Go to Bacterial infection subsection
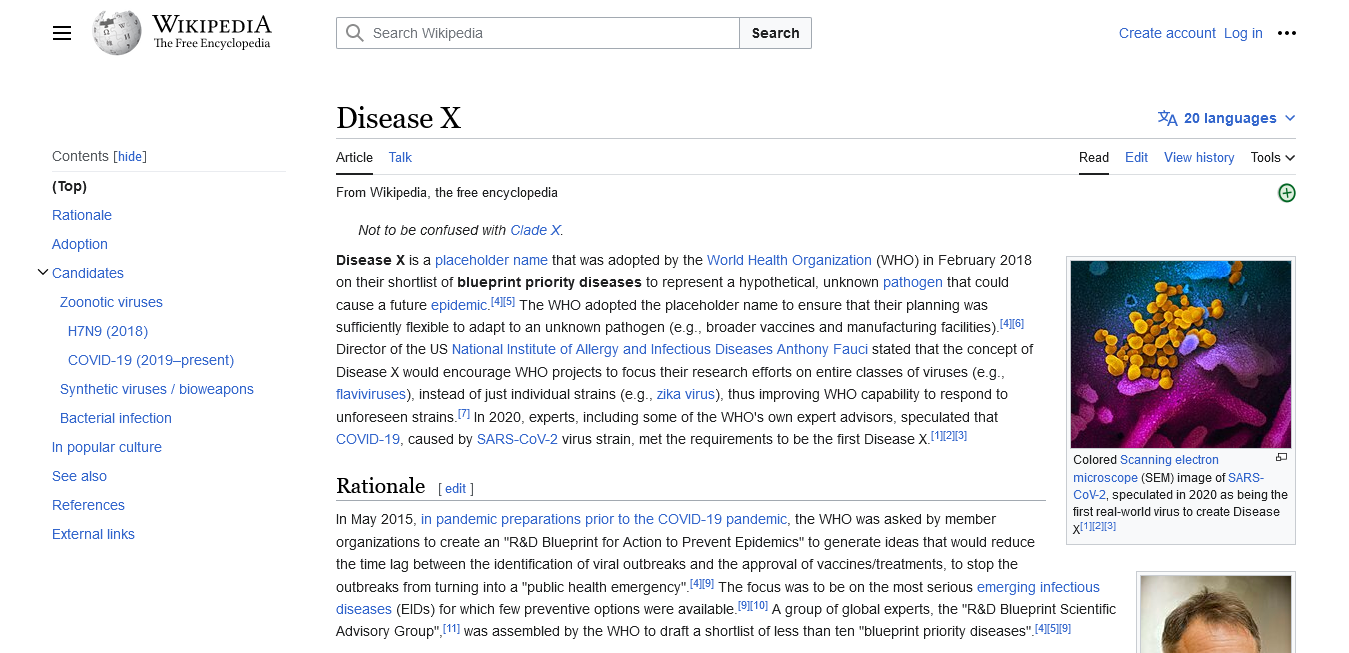Image resolution: width=1349 pixels, height=653 pixels. tap(116, 418)
